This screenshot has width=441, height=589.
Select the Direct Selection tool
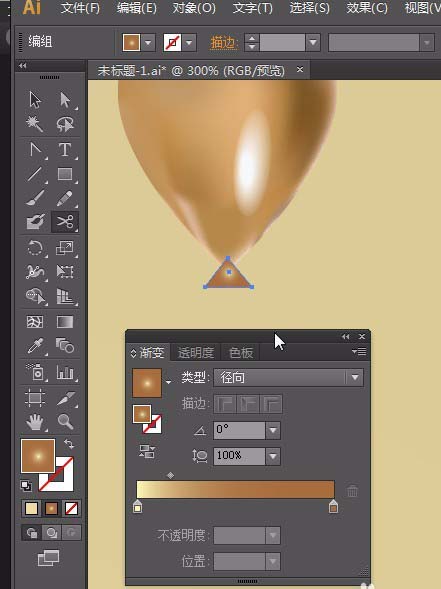tap(65, 100)
